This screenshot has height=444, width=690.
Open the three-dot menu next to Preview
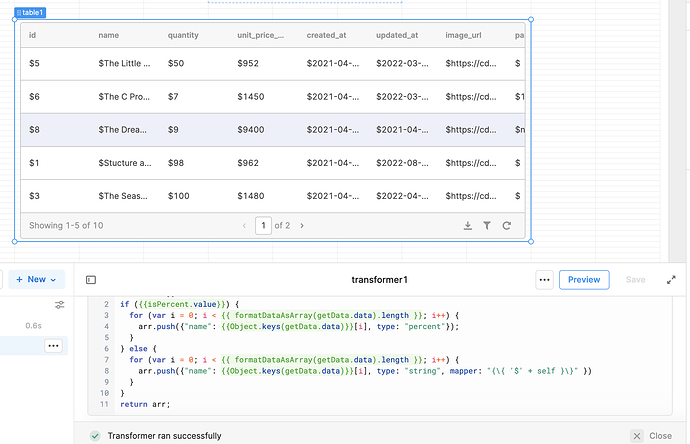tap(544, 280)
